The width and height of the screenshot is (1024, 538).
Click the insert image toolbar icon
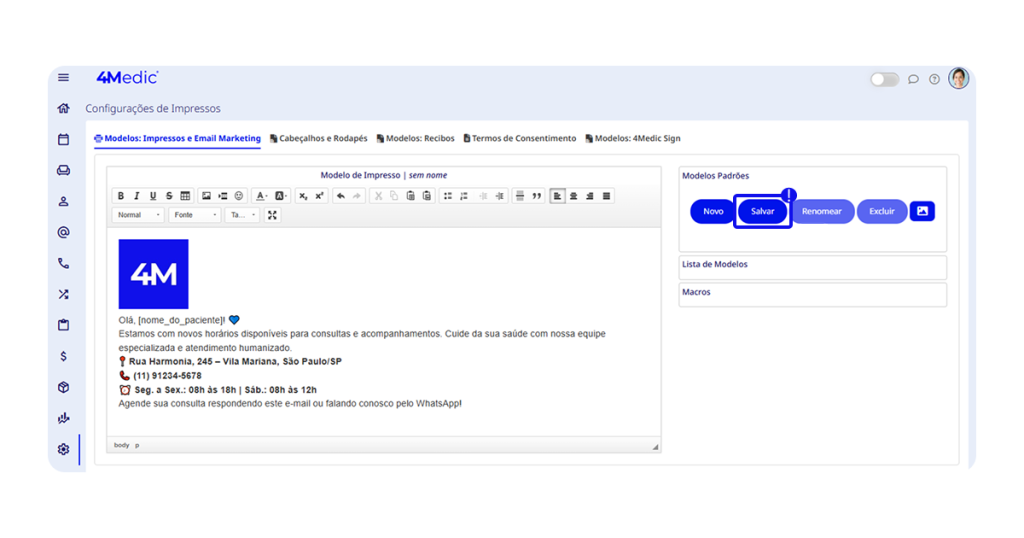207,196
